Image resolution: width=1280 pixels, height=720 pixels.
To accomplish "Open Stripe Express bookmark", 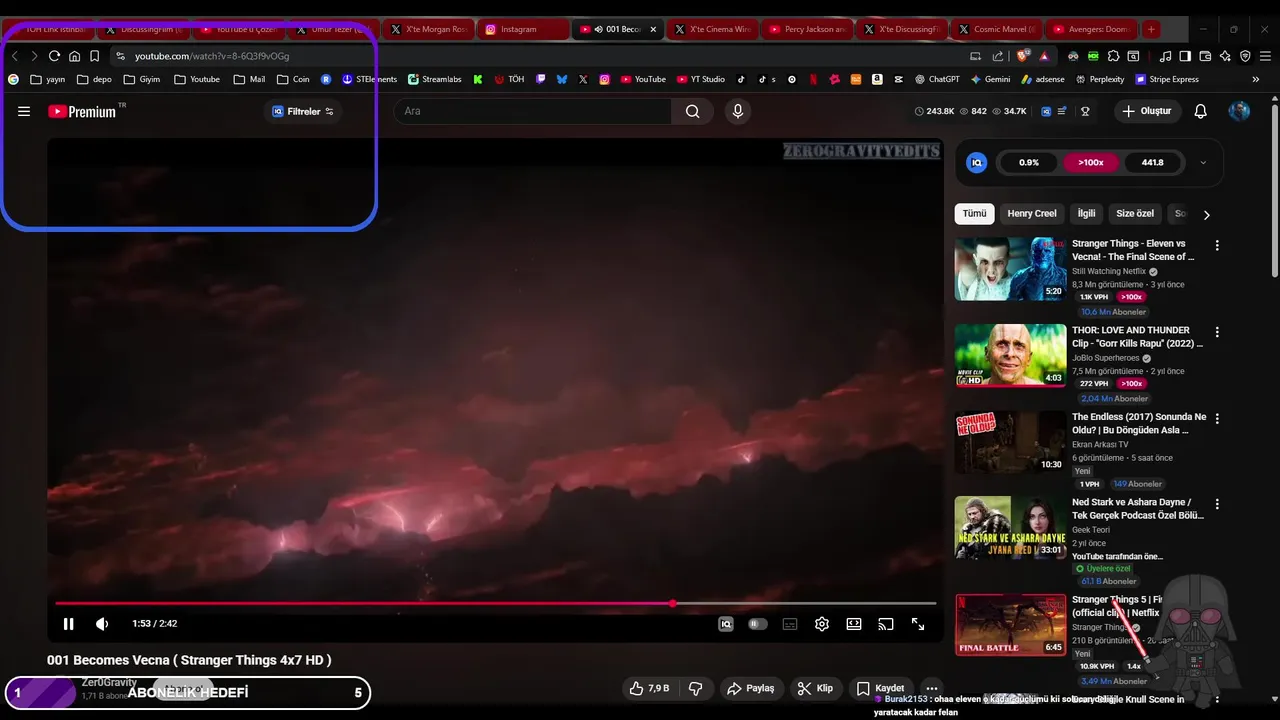I will coord(1167,79).
